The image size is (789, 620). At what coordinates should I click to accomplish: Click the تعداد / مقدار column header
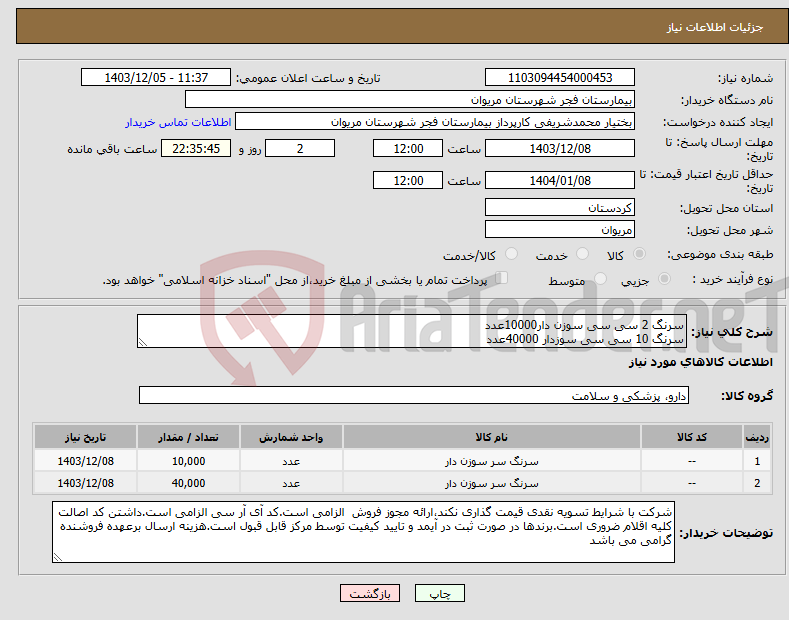coord(188,437)
